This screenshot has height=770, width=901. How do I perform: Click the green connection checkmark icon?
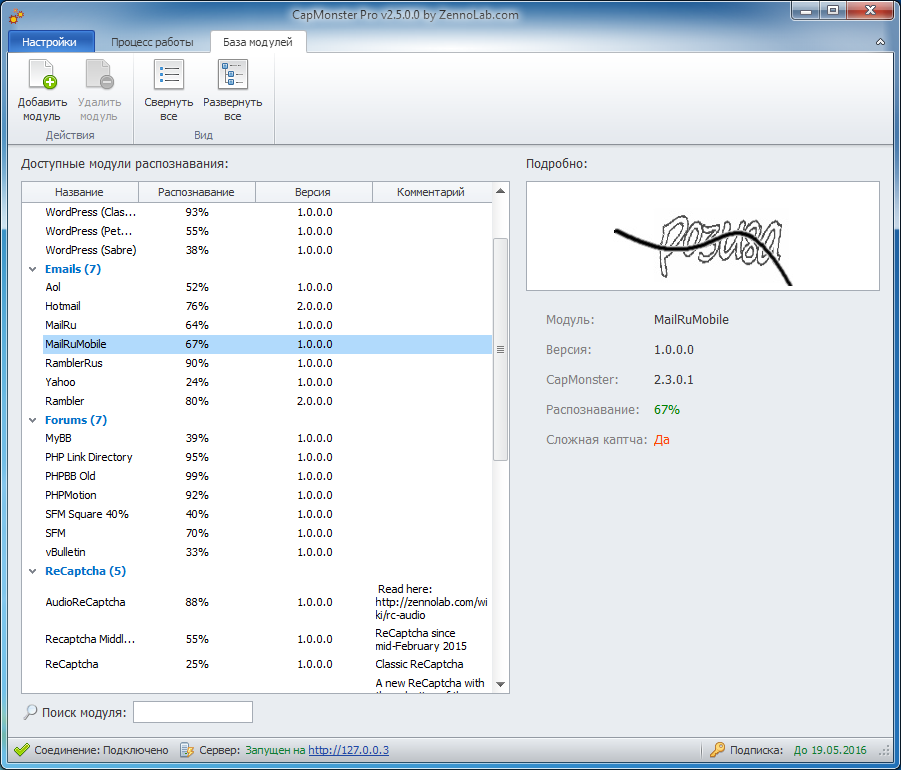click(x=22, y=750)
